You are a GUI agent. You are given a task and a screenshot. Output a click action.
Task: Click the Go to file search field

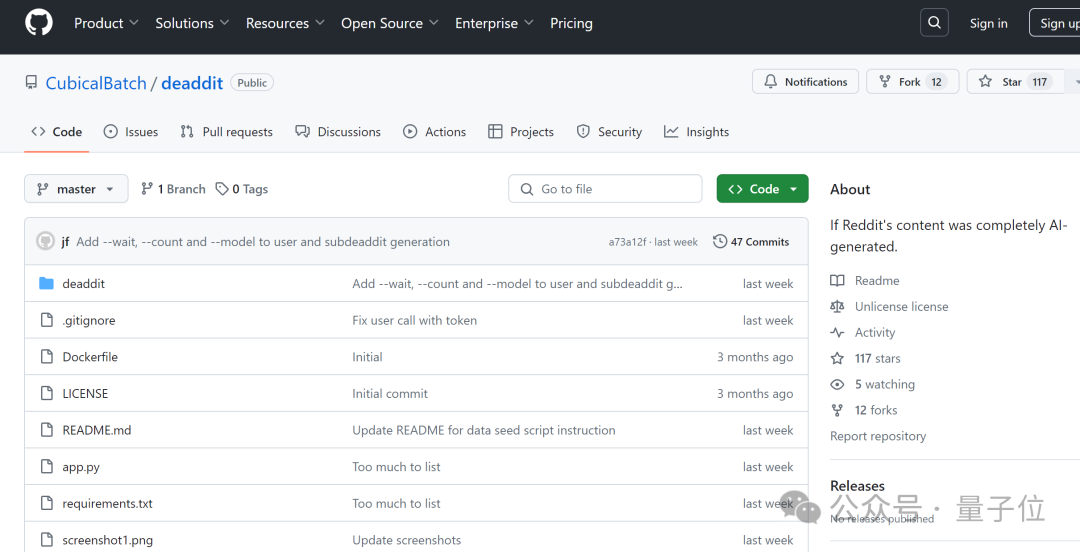(x=605, y=189)
